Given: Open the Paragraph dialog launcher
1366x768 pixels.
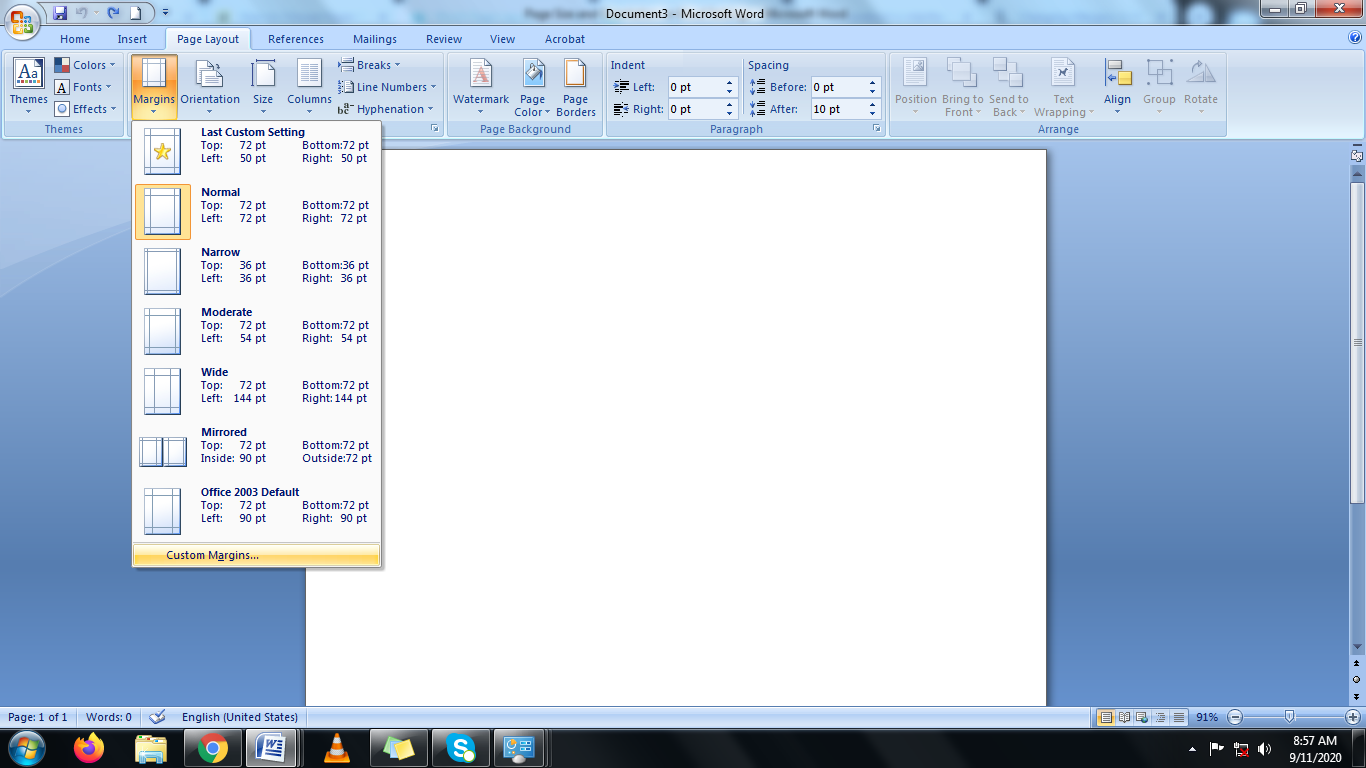Looking at the screenshot, I should (x=879, y=128).
